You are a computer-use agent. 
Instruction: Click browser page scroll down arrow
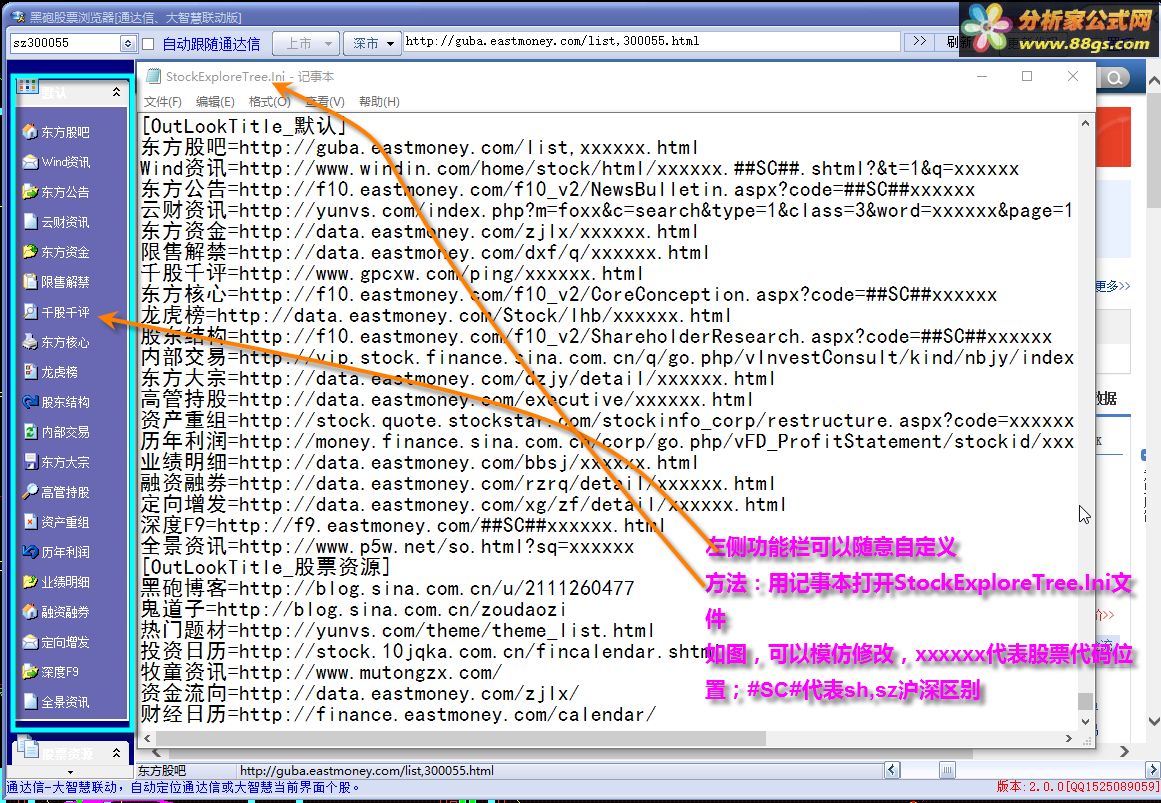[x=1154, y=721]
